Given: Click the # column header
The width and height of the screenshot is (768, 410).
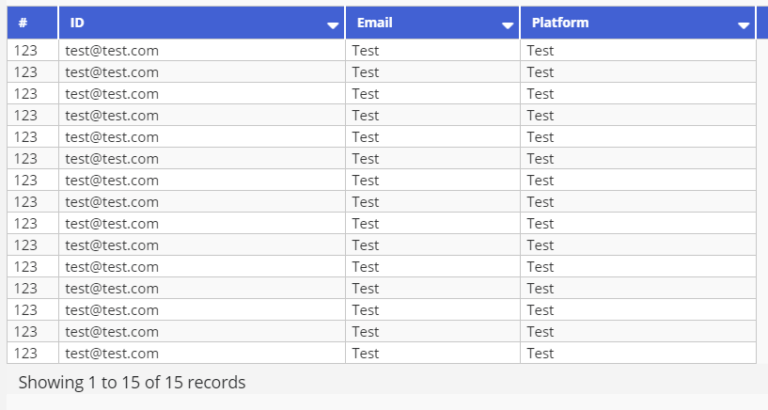Looking at the screenshot, I should pos(32,23).
